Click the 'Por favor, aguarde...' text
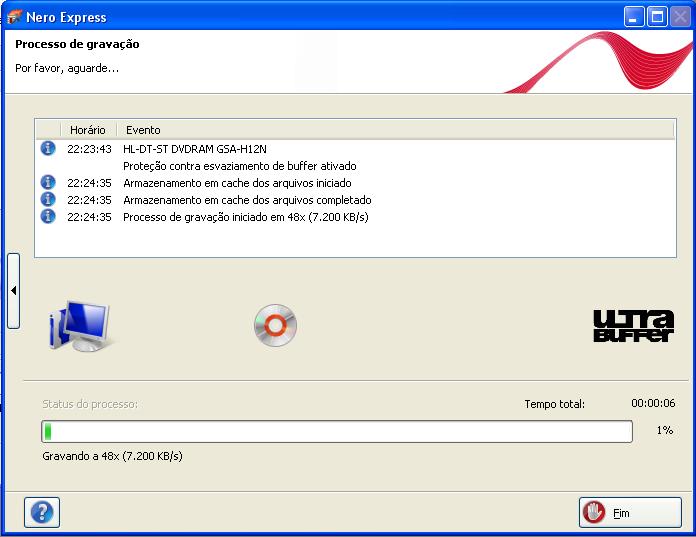Image resolution: width=696 pixels, height=537 pixels. pyautogui.click(x=67, y=68)
